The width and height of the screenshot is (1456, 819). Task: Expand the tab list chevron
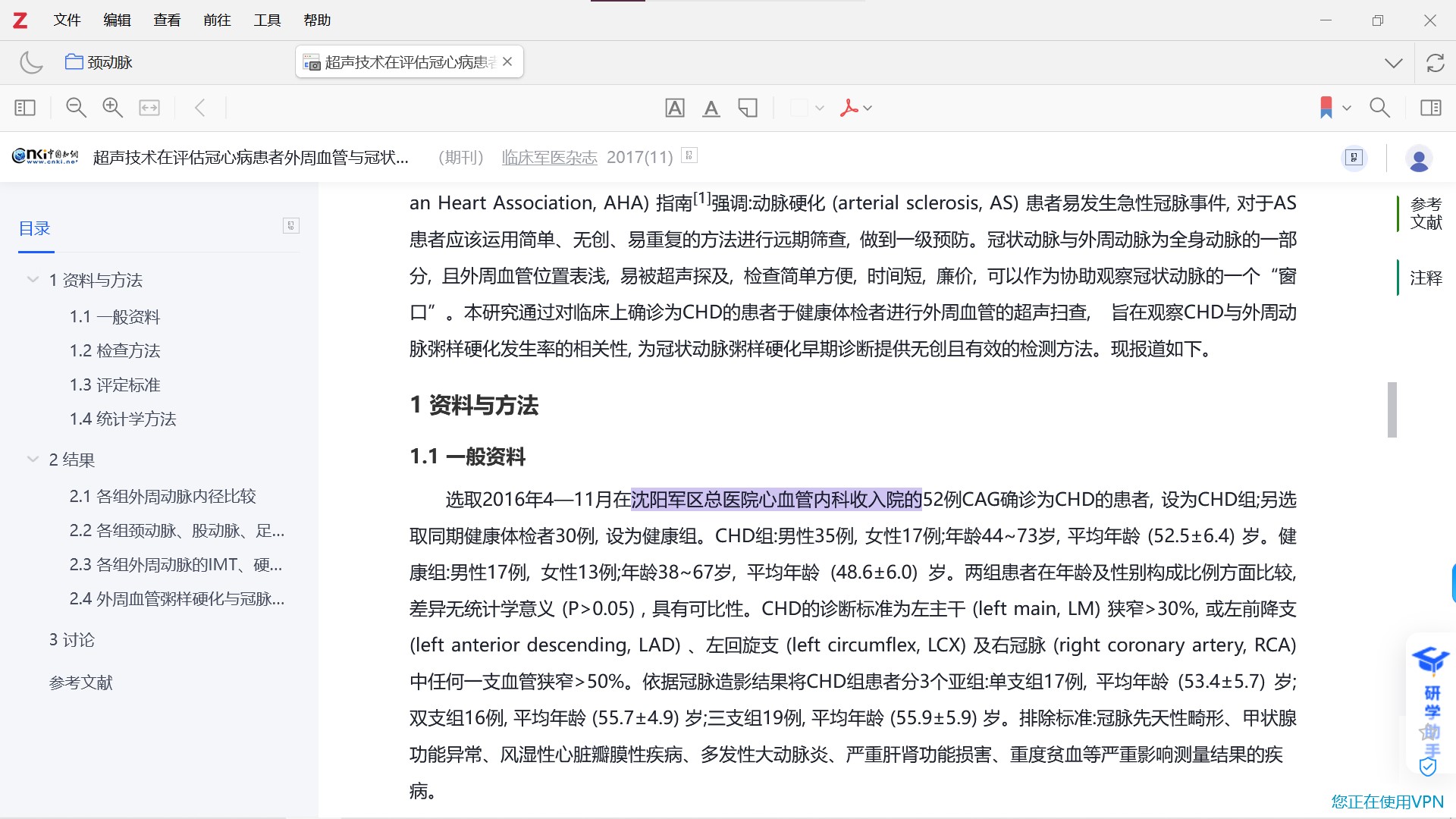pos(1393,63)
